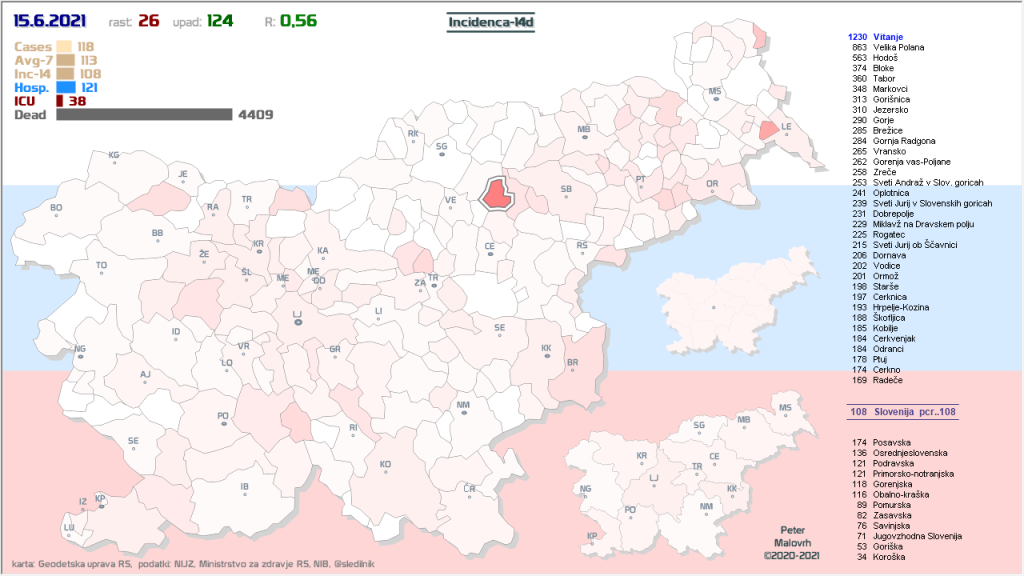
Task: Click the NM city marker on main map
Action: pos(463,411)
